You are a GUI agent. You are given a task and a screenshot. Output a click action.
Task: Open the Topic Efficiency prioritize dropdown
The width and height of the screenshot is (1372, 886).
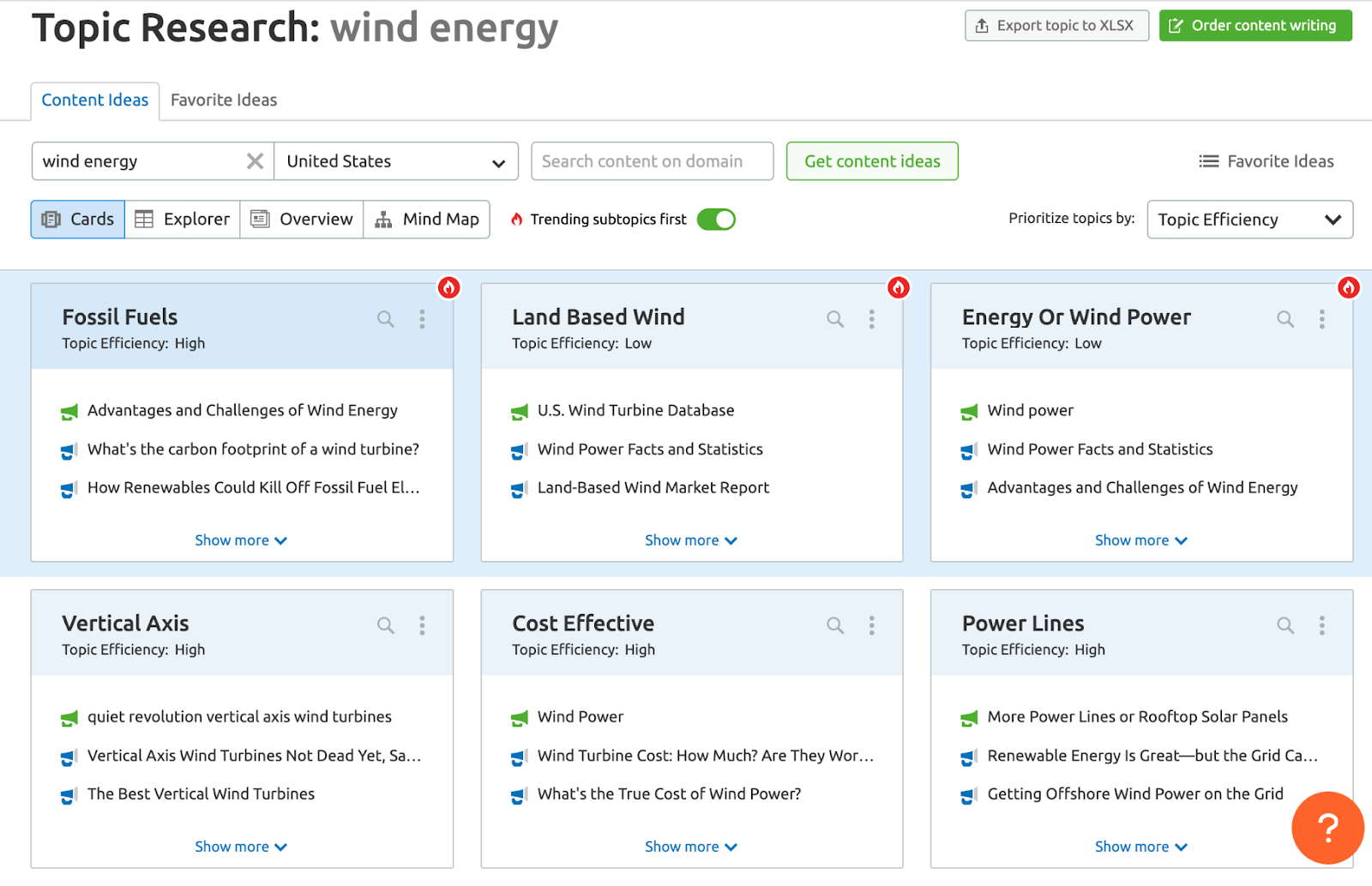1249,220
